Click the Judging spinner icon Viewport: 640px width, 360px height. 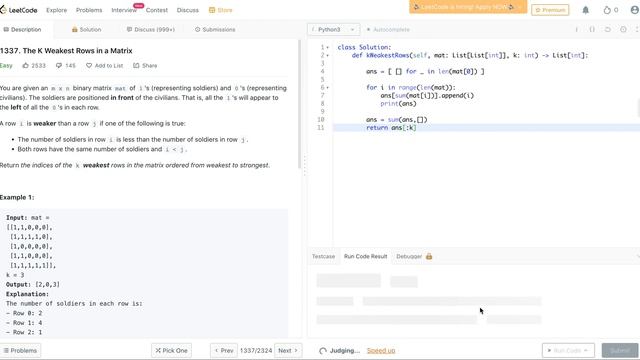(323, 351)
